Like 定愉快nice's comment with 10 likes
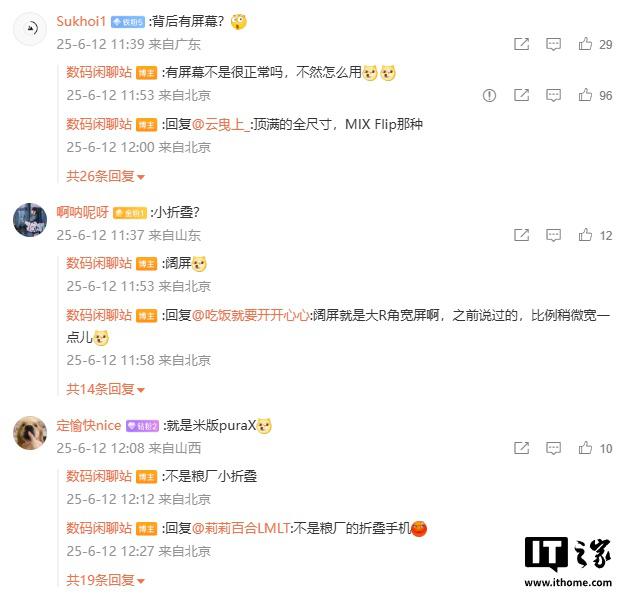Viewport: 622px width, 595px height. click(x=585, y=448)
